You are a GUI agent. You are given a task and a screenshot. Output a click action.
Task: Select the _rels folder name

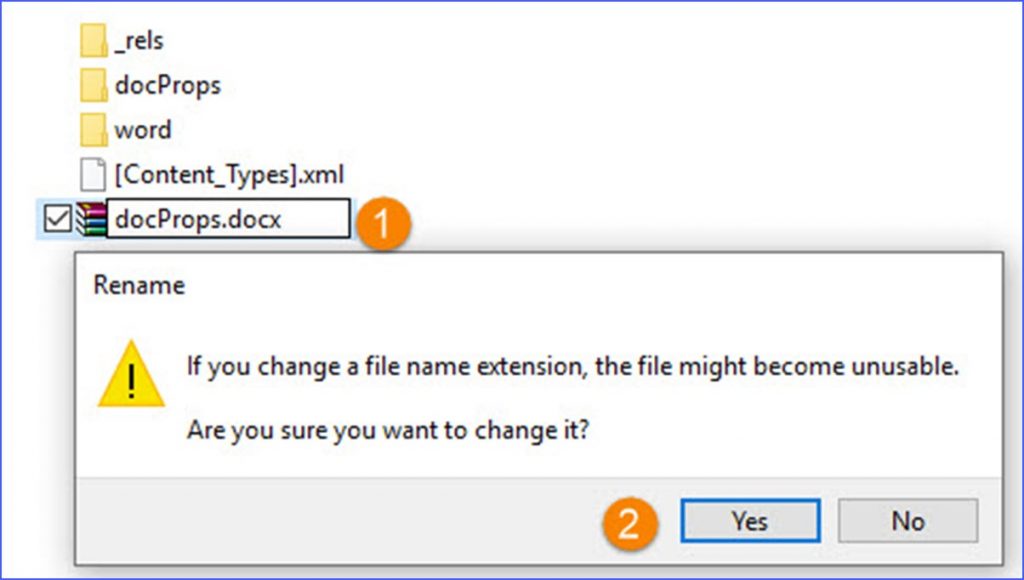139,41
